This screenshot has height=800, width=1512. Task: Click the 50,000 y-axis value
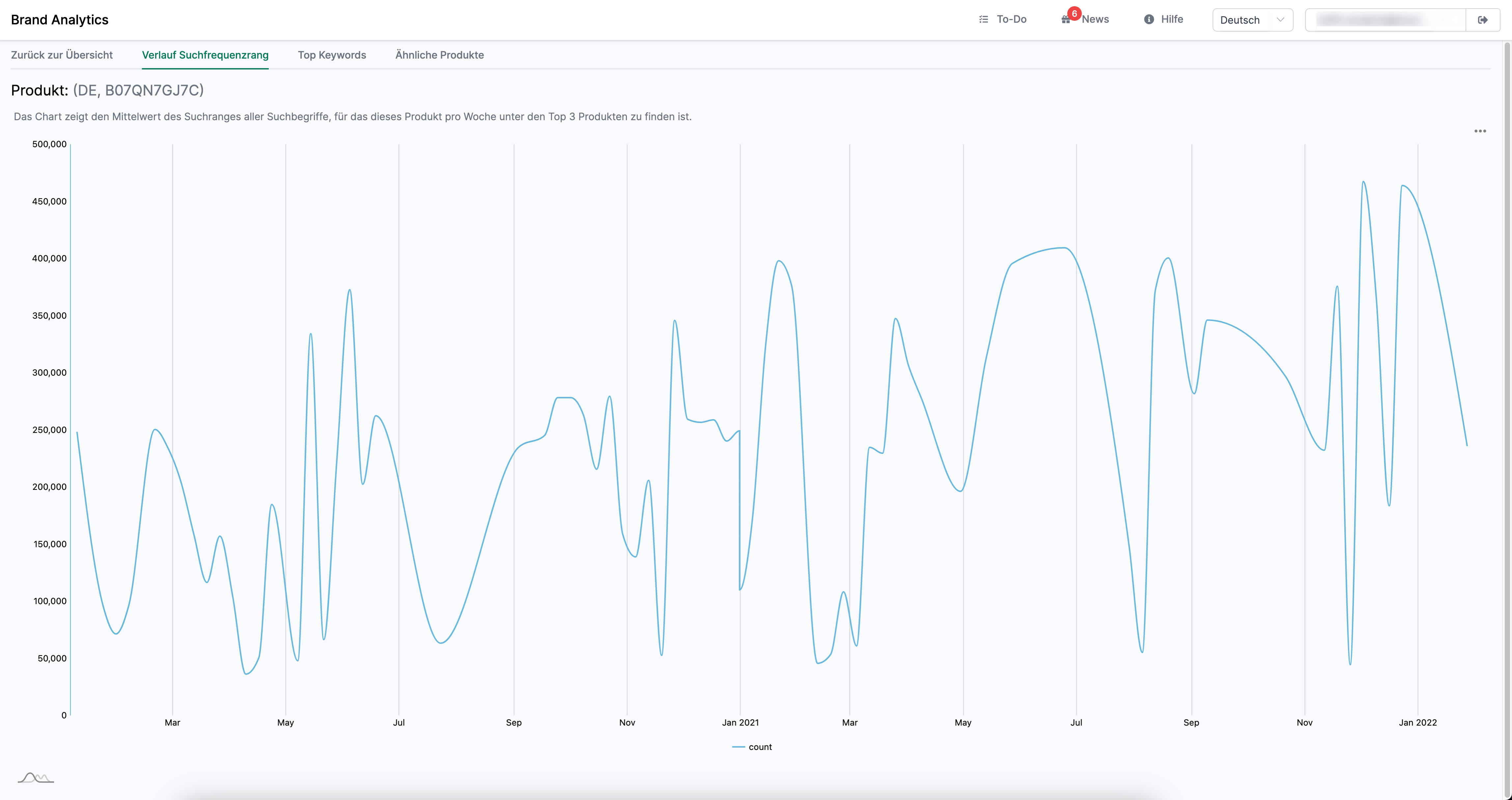coord(52,659)
